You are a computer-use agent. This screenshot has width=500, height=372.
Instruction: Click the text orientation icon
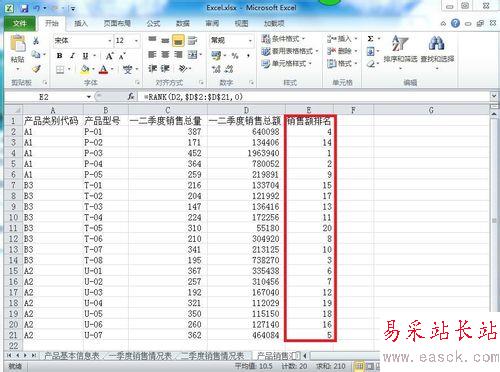click(183, 69)
